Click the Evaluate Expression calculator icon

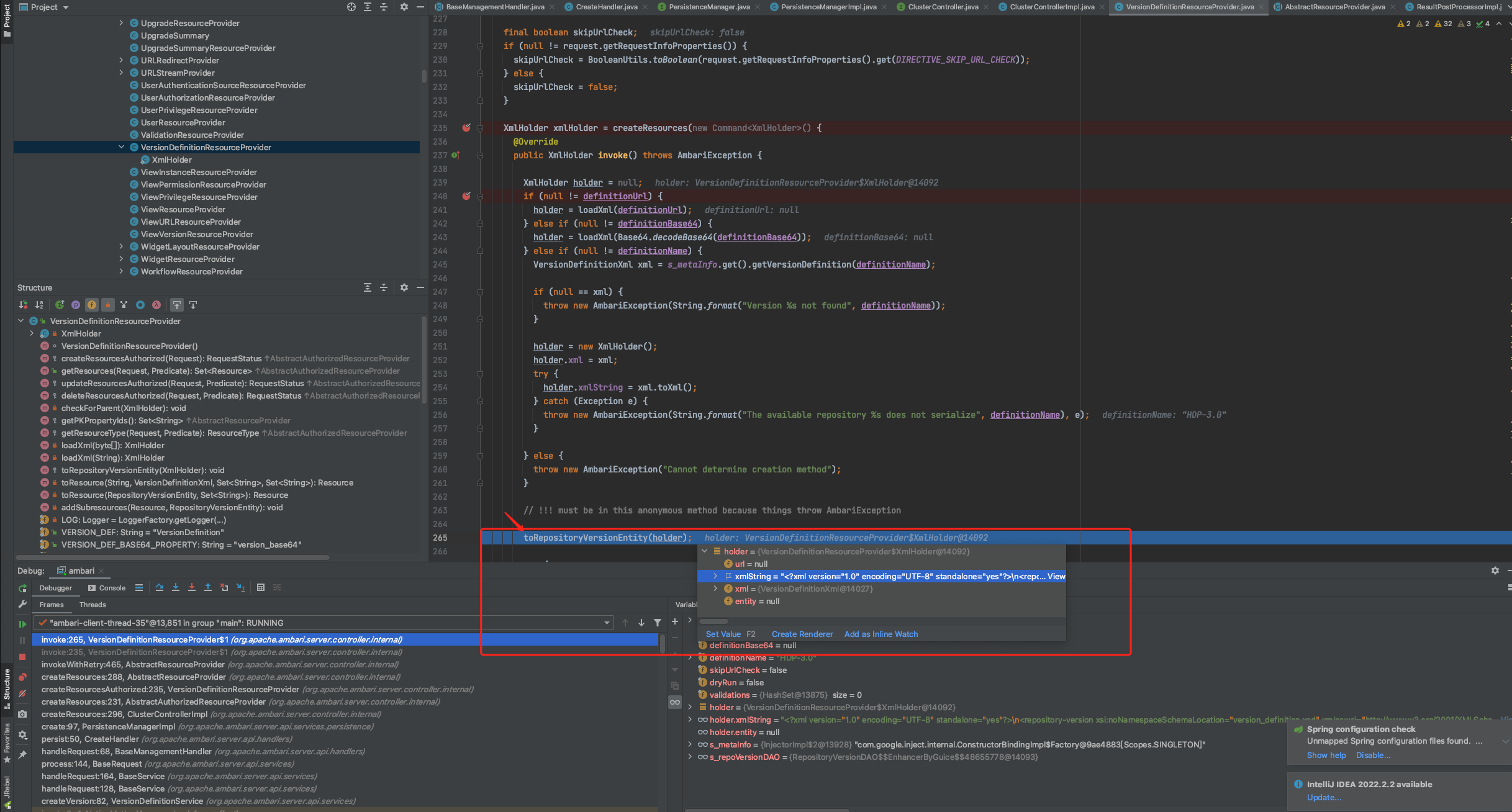click(x=261, y=587)
